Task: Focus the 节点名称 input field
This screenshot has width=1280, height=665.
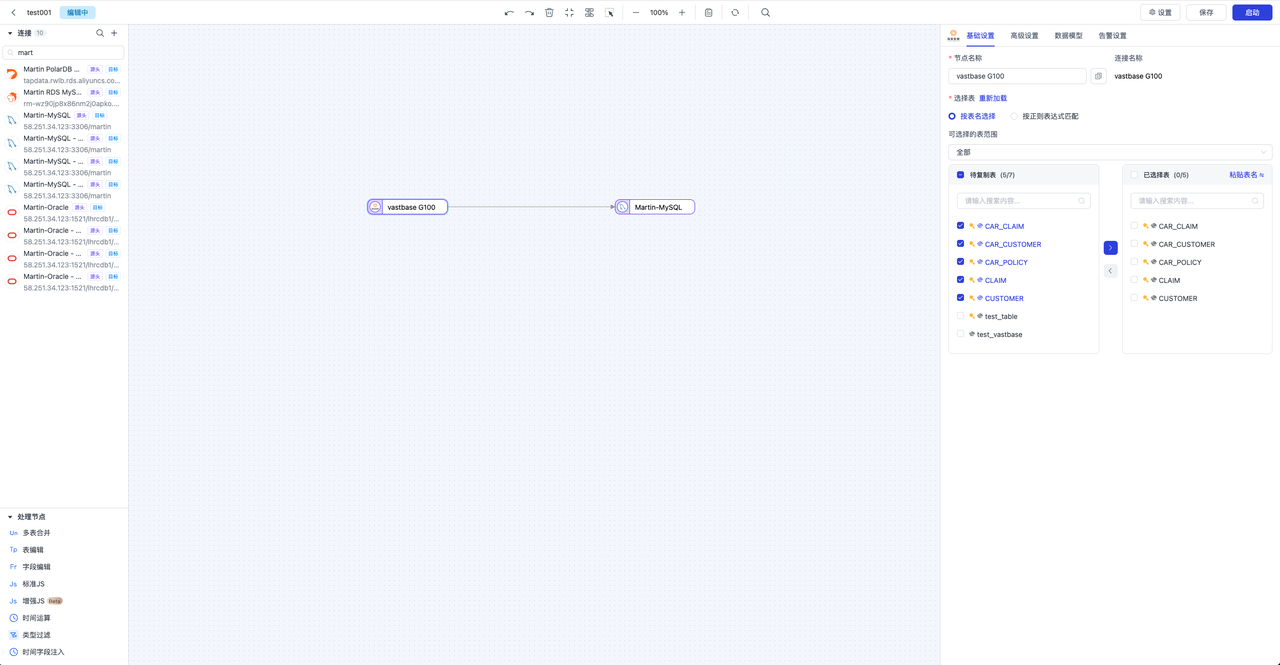Action: pos(1017,76)
